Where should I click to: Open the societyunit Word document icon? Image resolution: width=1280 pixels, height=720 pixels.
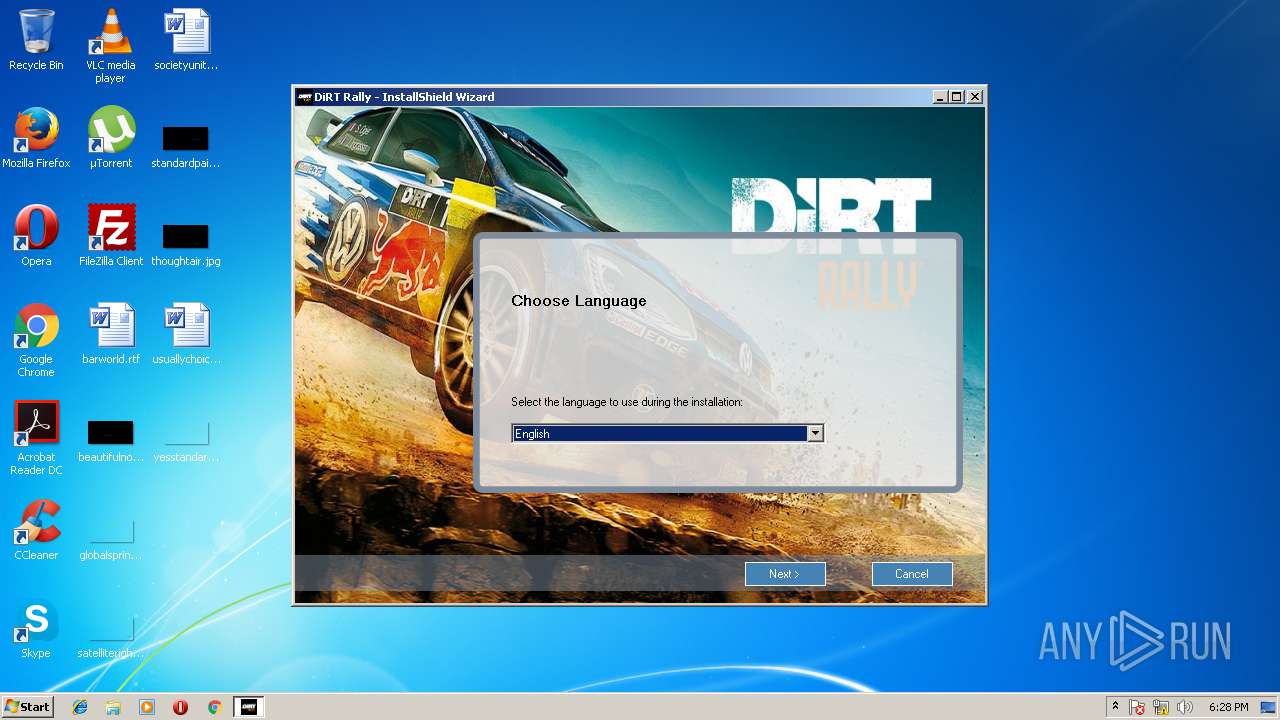(186, 40)
